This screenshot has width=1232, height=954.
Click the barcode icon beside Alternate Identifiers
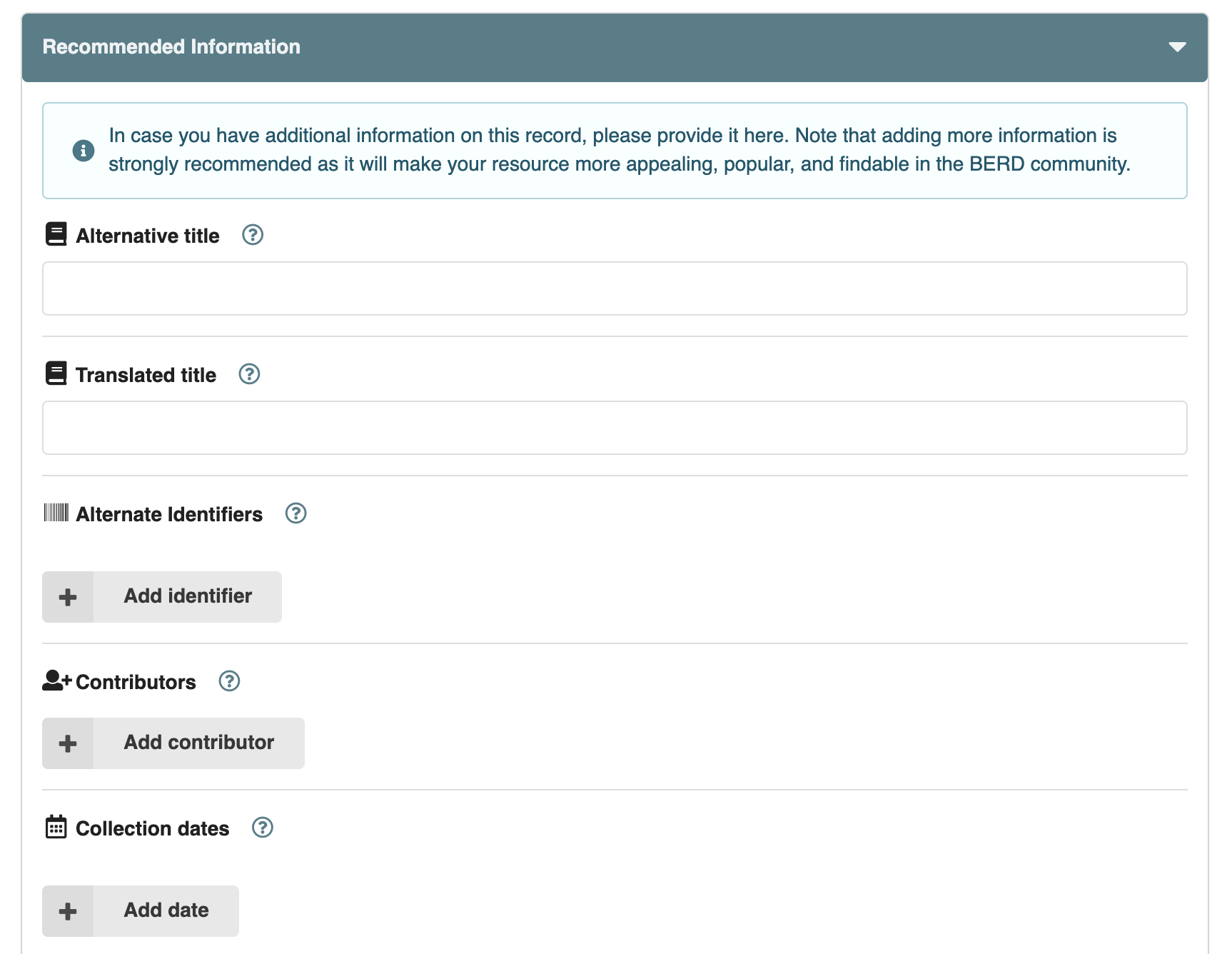click(56, 513)
